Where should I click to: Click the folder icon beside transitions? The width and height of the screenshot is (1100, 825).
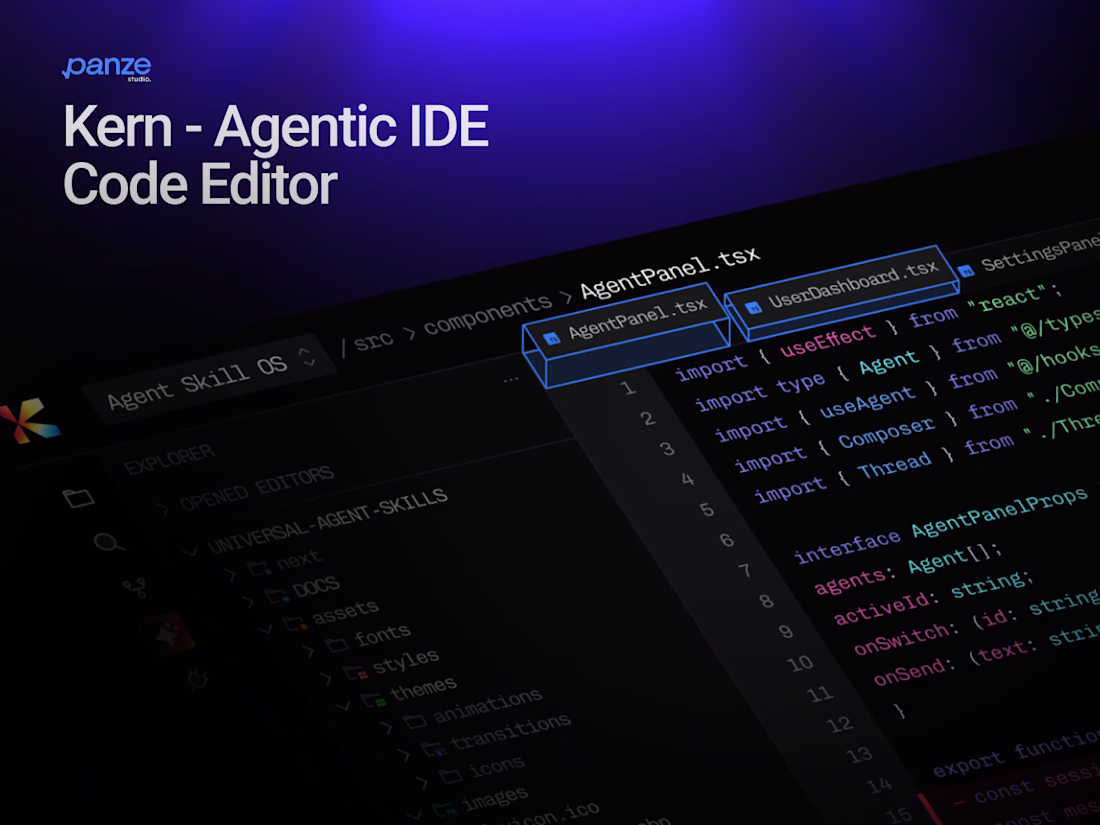tap(434, 749)
